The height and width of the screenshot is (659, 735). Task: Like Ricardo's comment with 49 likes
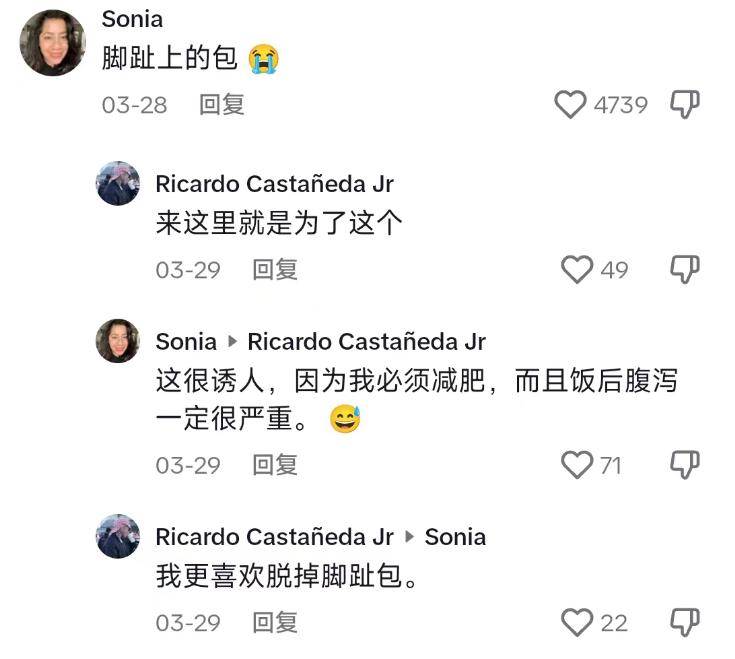click(577, 269)
